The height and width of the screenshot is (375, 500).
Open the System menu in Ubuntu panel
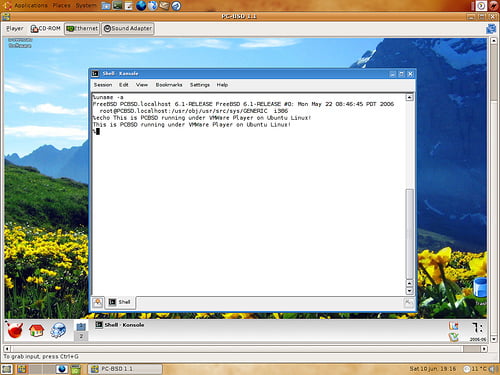coord(86,6)
